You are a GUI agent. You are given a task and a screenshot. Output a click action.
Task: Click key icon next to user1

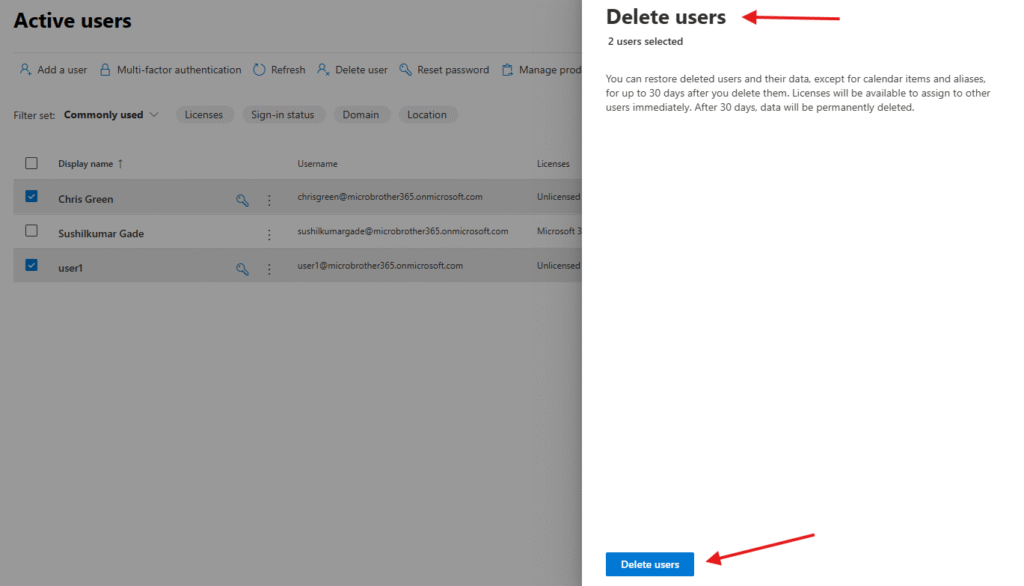coord(242,269)
